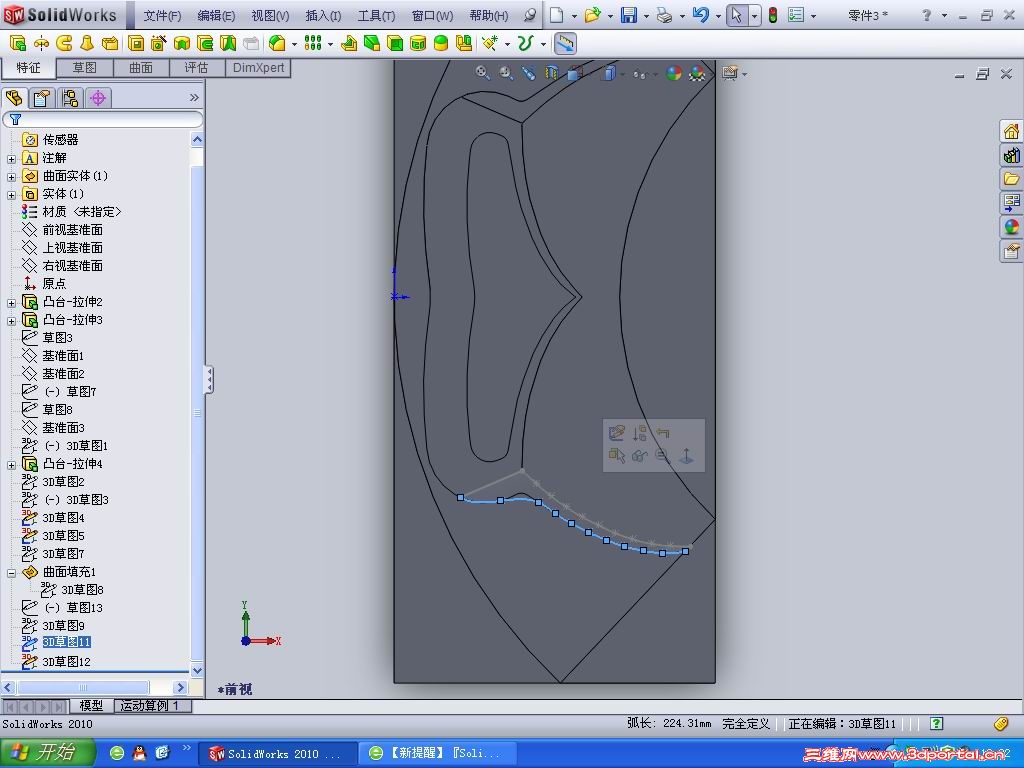The image size is (1024, 768).
Task: Switch to the 曲面 tab
Action: 141,68
